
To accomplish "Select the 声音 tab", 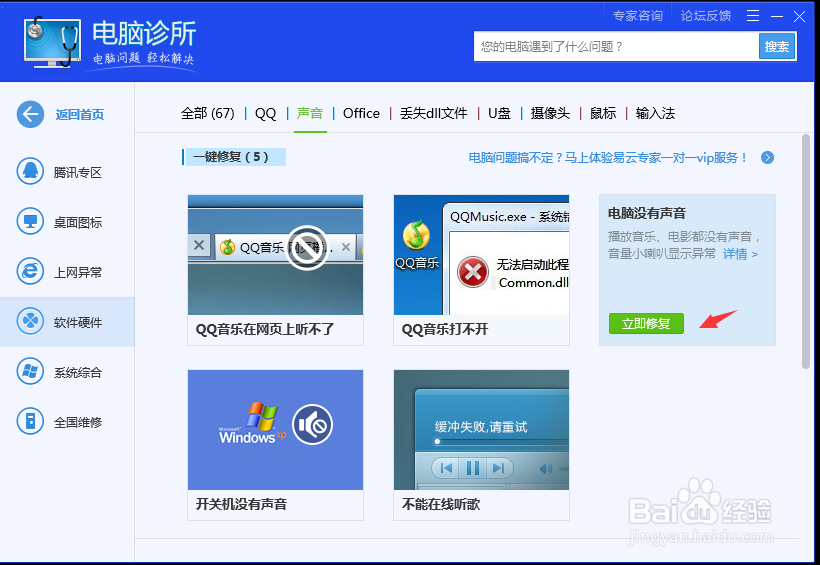I will point(310,113).
